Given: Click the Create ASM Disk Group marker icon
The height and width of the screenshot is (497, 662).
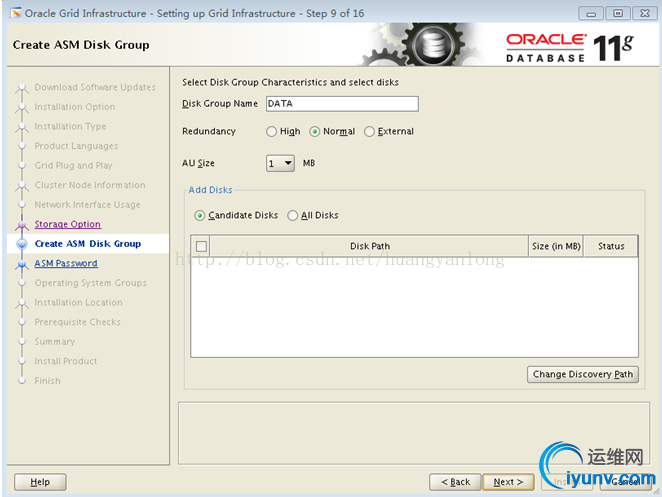Looking at the screenshot, I should (22, 244).
